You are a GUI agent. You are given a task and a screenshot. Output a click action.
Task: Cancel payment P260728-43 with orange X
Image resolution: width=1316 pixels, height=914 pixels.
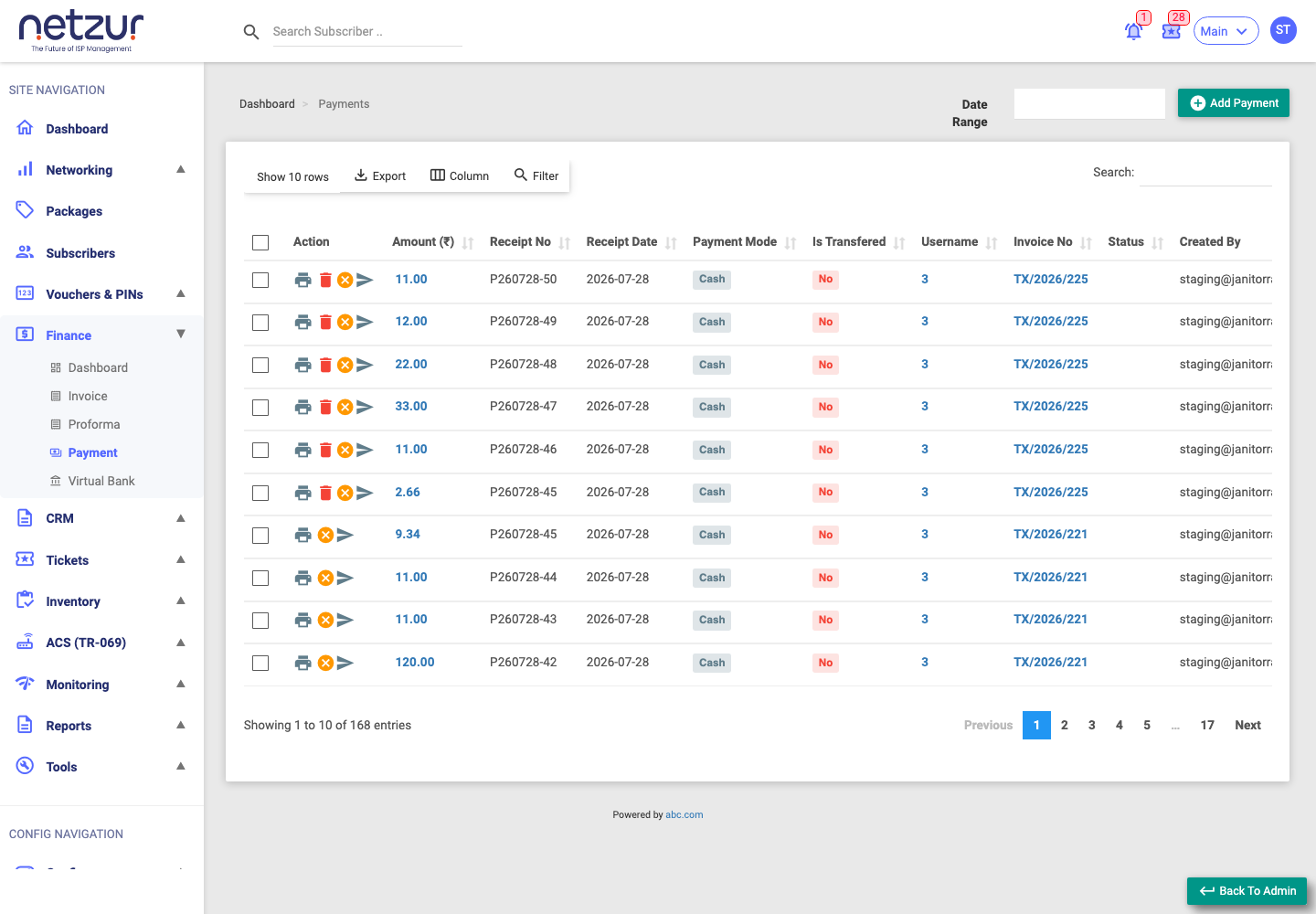pos(325,620)
